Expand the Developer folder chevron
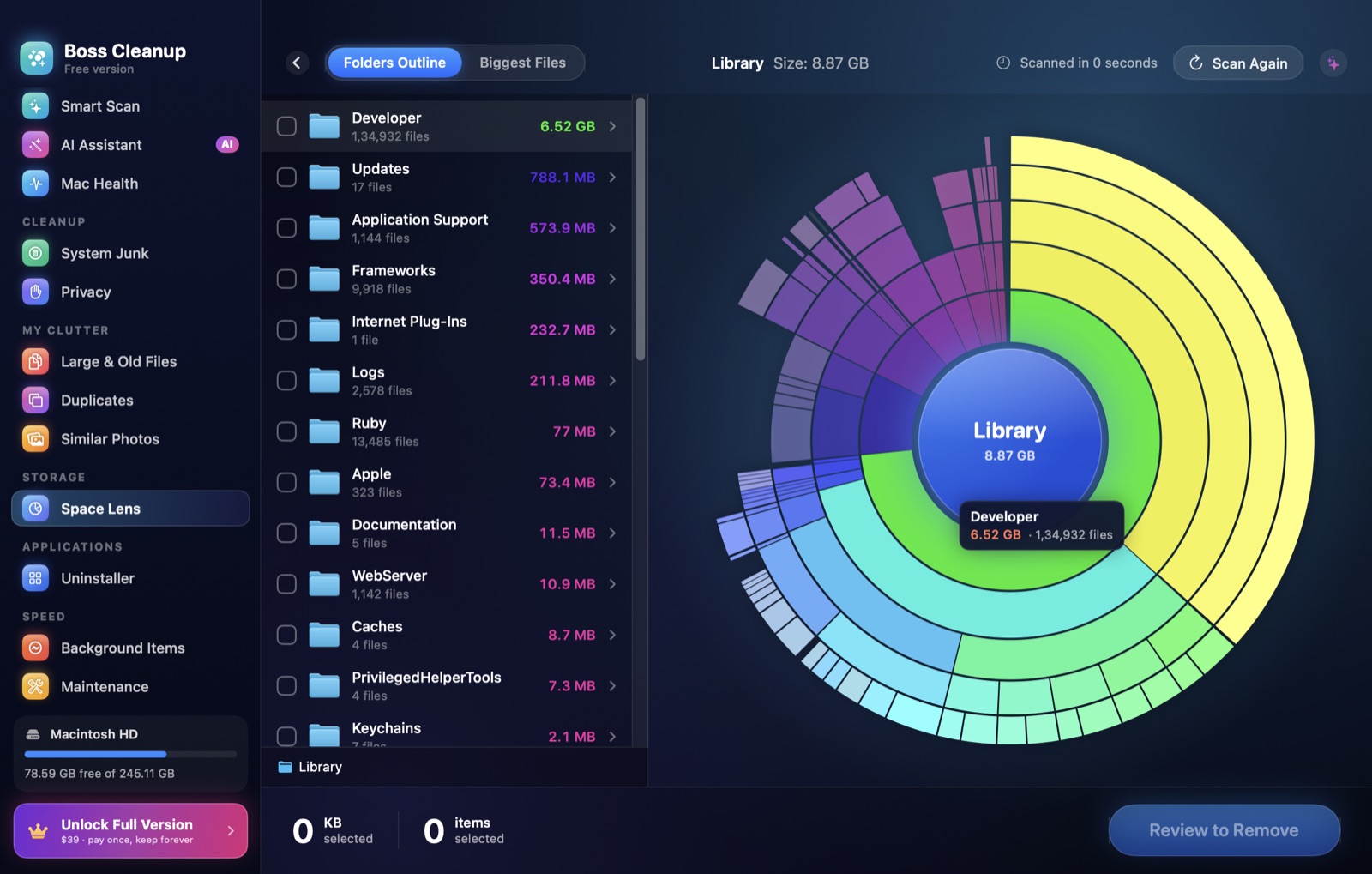Screen dimensions: 1372x874 (x=612, y=126)
